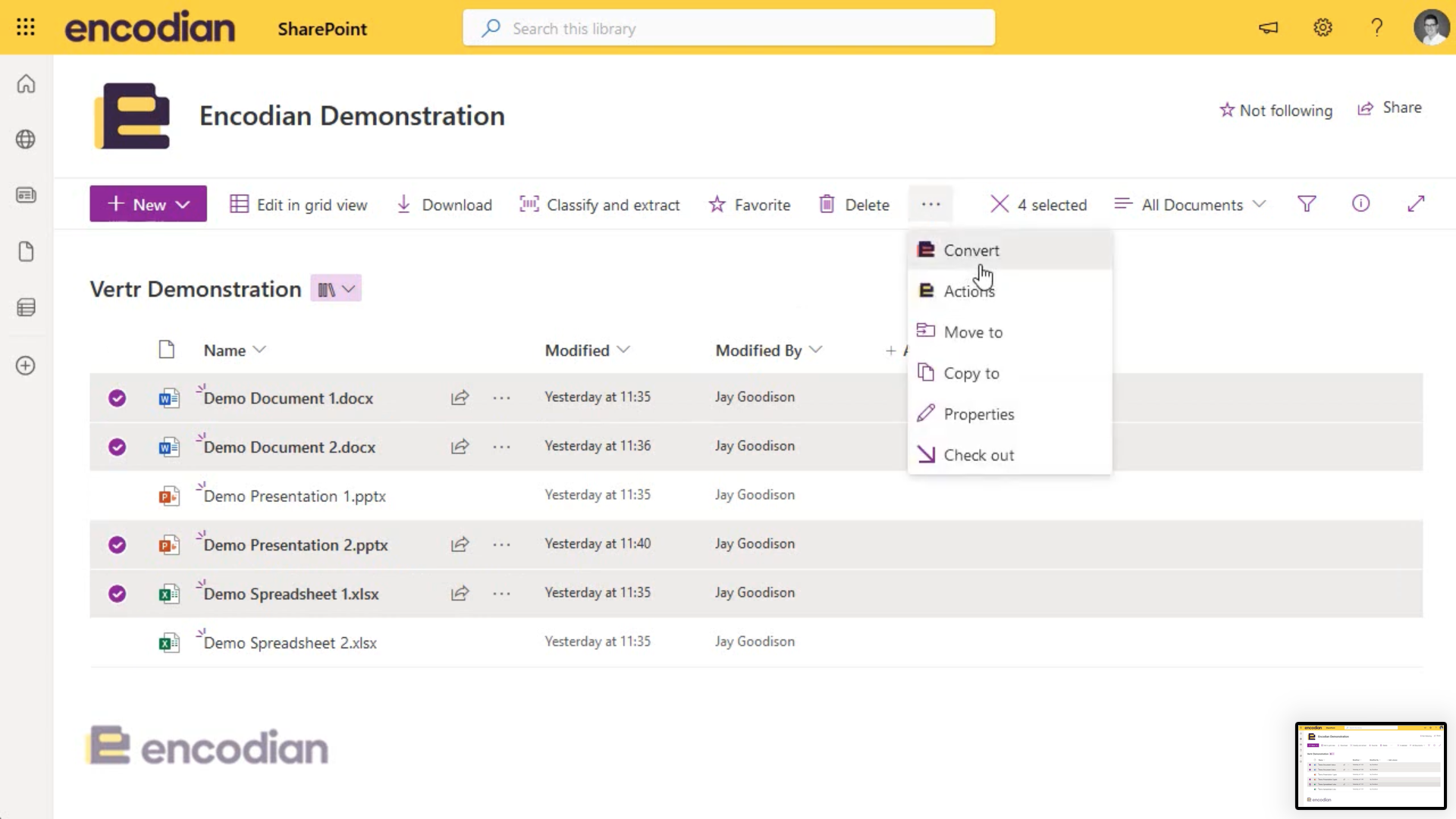
Task: Open the app launcher waffle icon
Action: pos(26,28)
